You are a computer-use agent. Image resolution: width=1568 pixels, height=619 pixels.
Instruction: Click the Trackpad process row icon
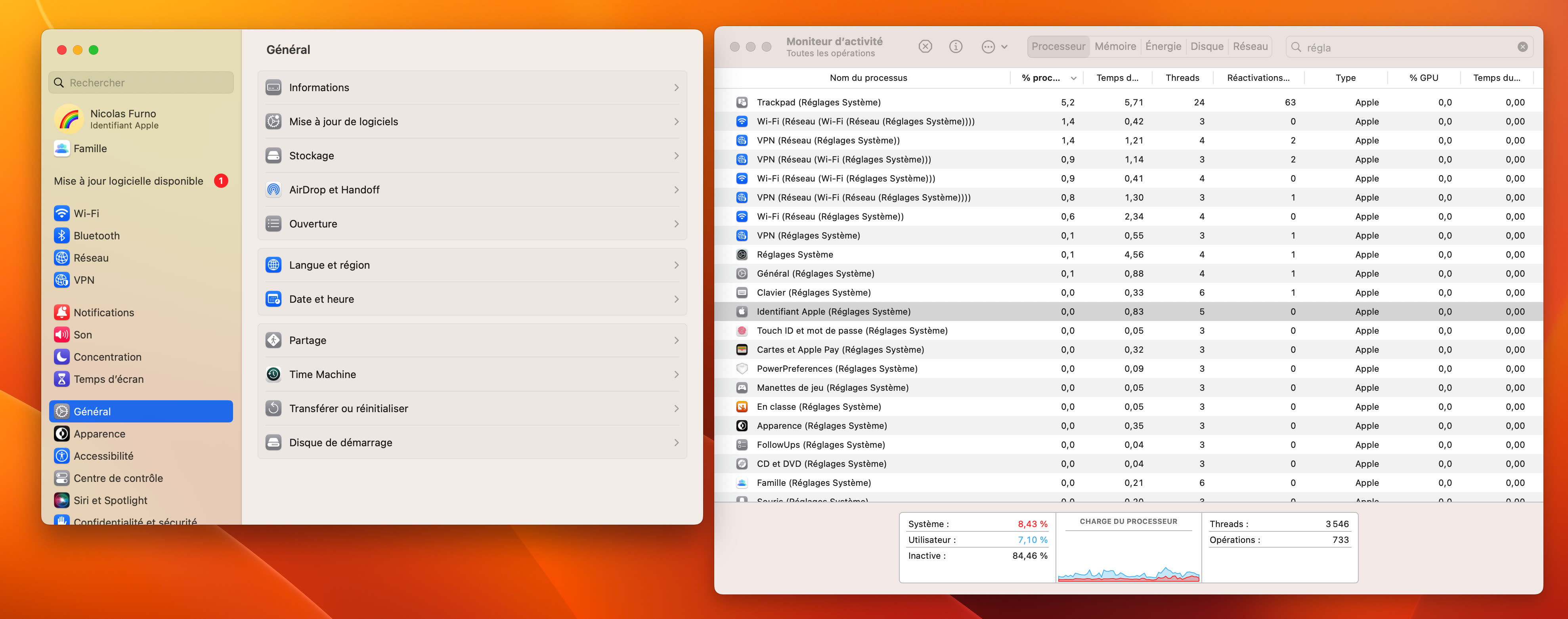[x=741, y=102]
